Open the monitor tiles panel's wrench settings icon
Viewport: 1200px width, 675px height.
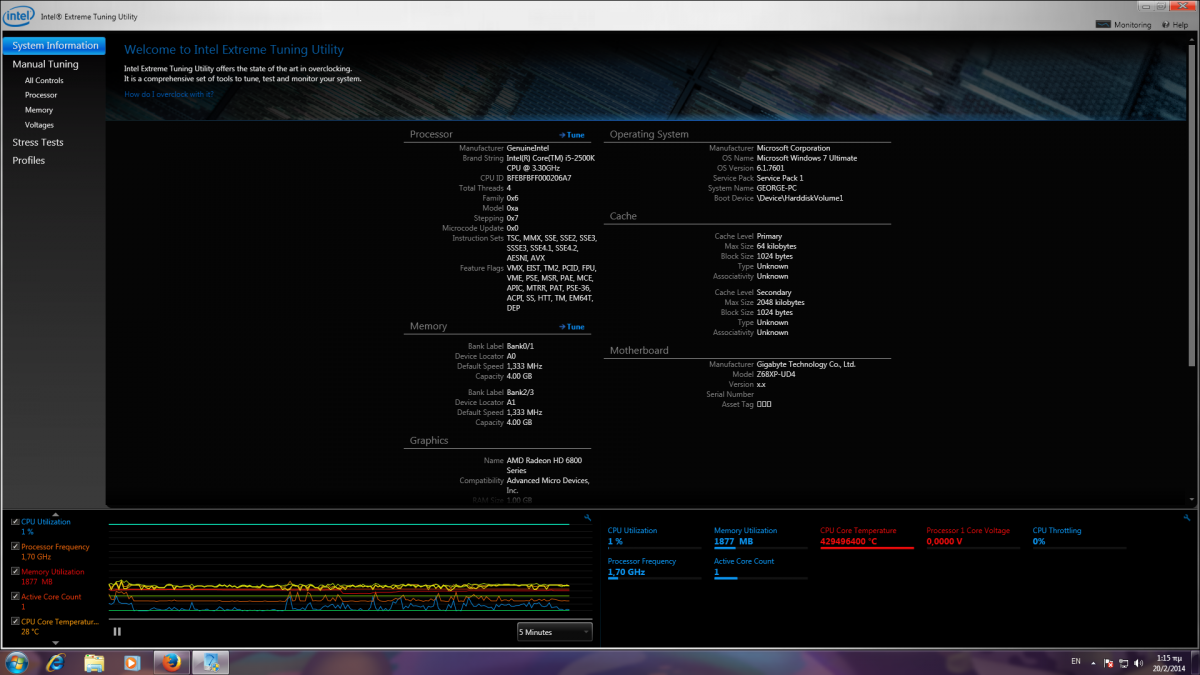point(1186,518)
